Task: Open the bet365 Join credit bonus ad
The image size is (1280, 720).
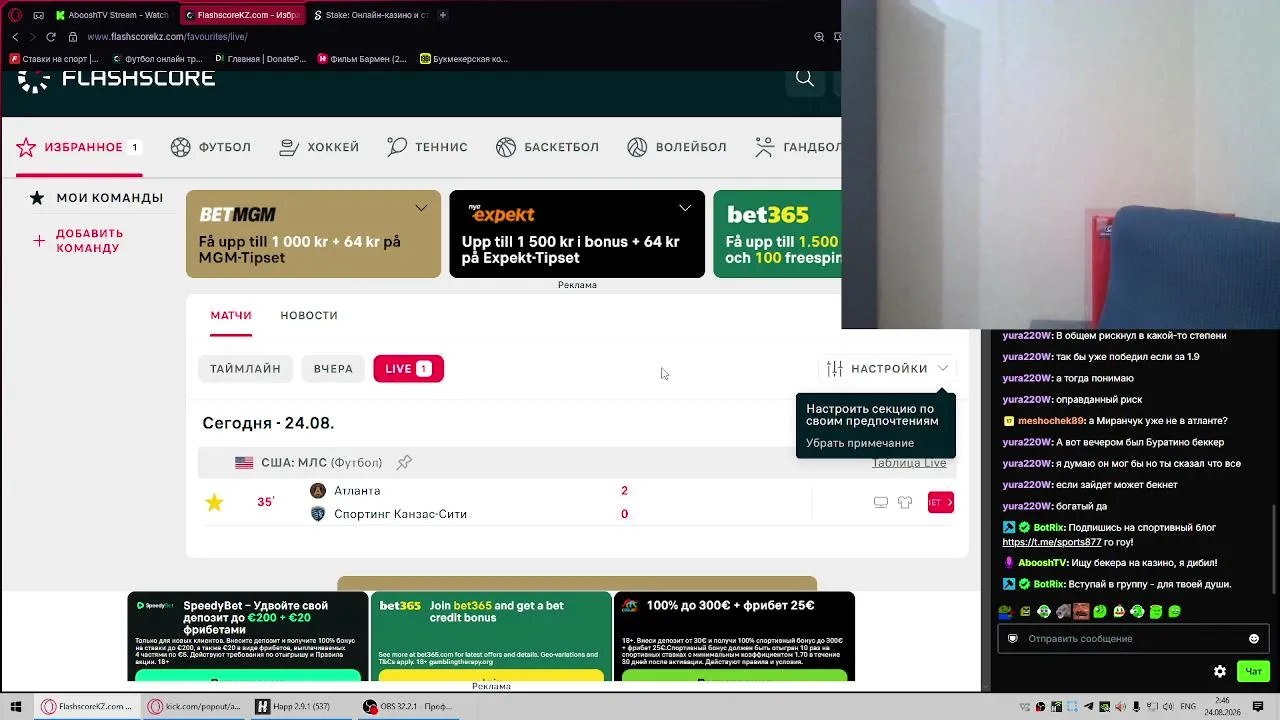Action: 491,636
